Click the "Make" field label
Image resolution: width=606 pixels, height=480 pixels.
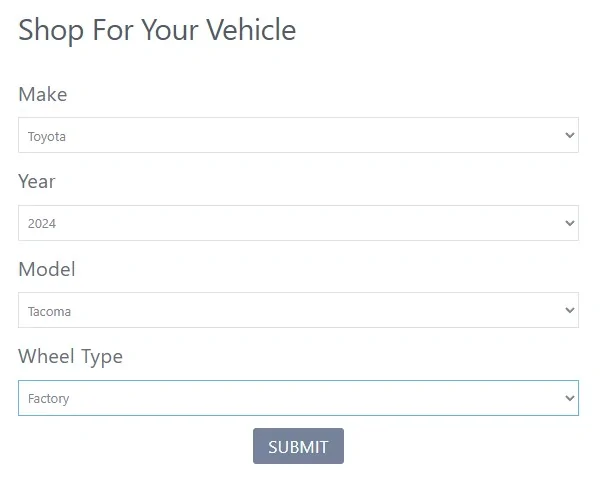(43, 94)
